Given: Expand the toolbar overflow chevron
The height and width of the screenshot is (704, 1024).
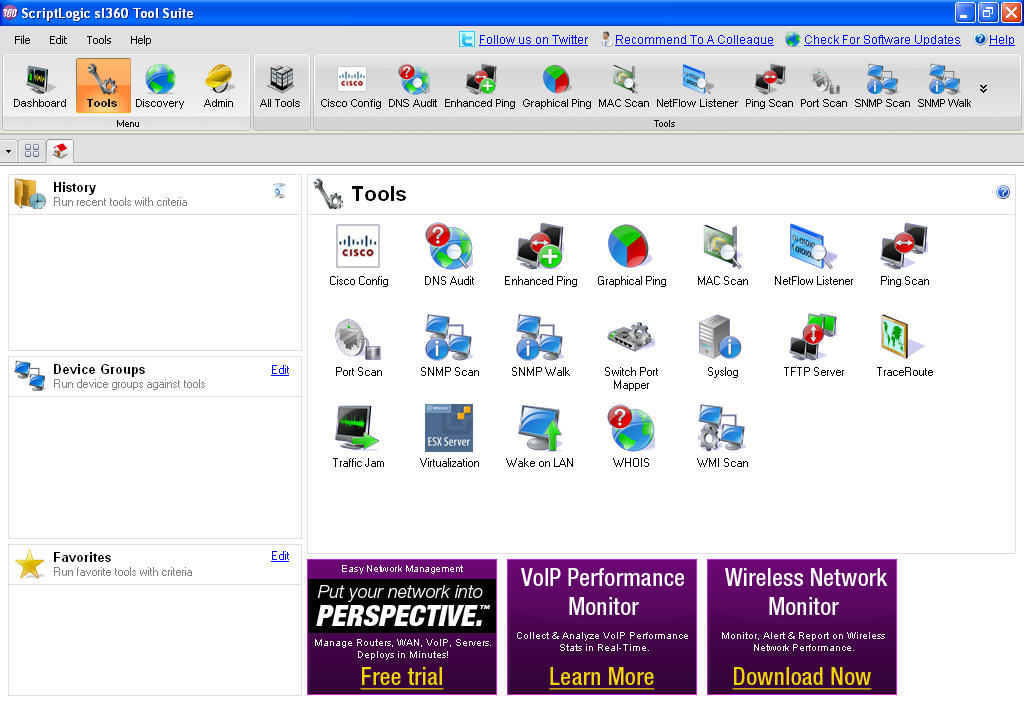Looking at the screenshot, I should (982, 90).
